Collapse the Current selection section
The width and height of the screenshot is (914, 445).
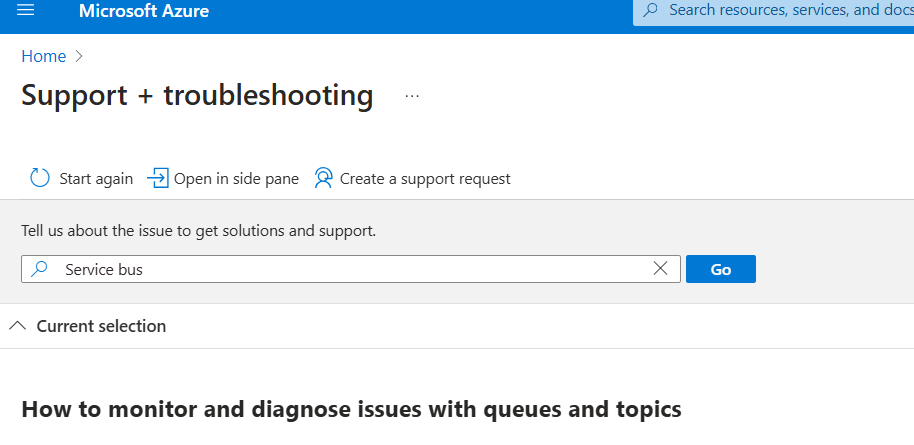(18, 326)
